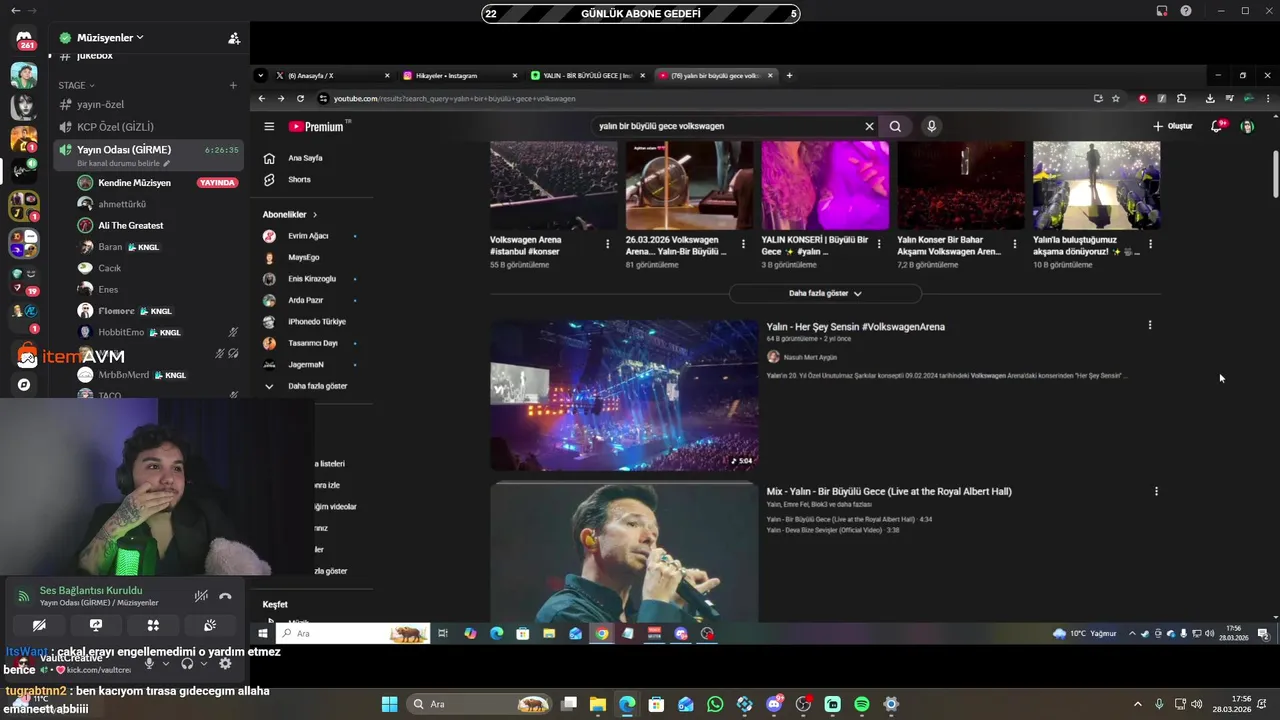Go back in the browser
The image size is (1280, 720).
coord(262,99)
